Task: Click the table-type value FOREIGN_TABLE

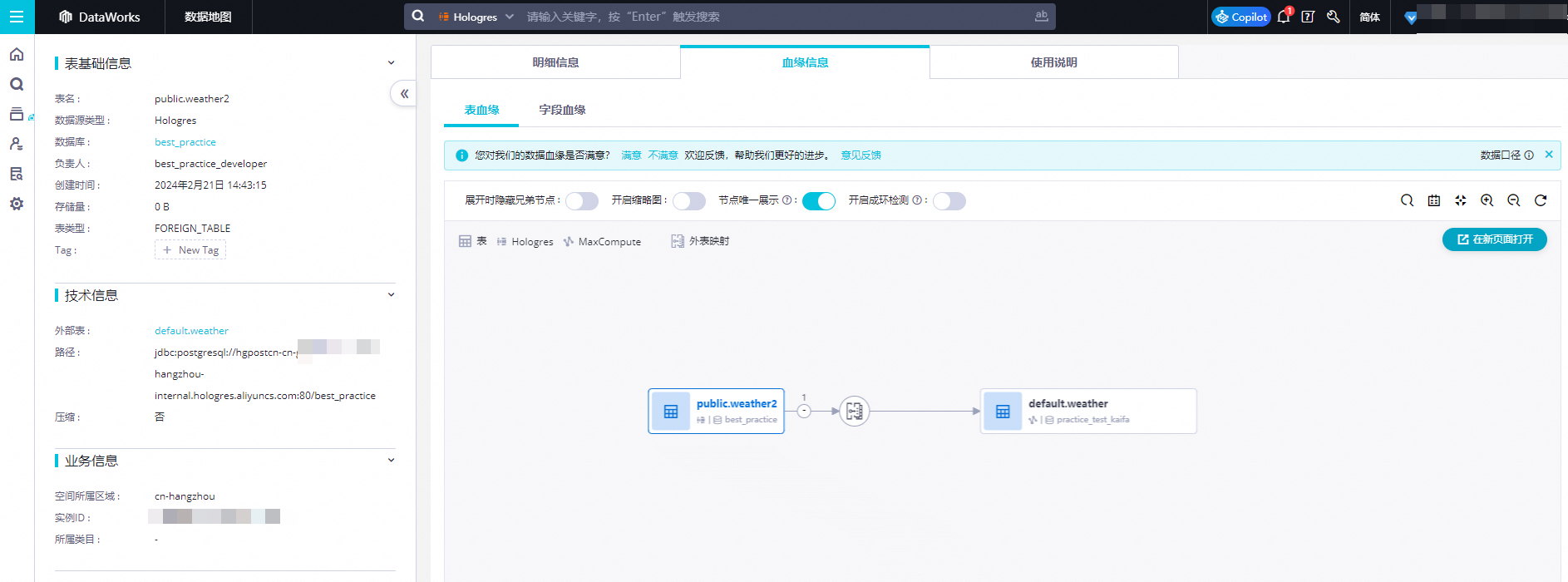Action: (192, 229)
